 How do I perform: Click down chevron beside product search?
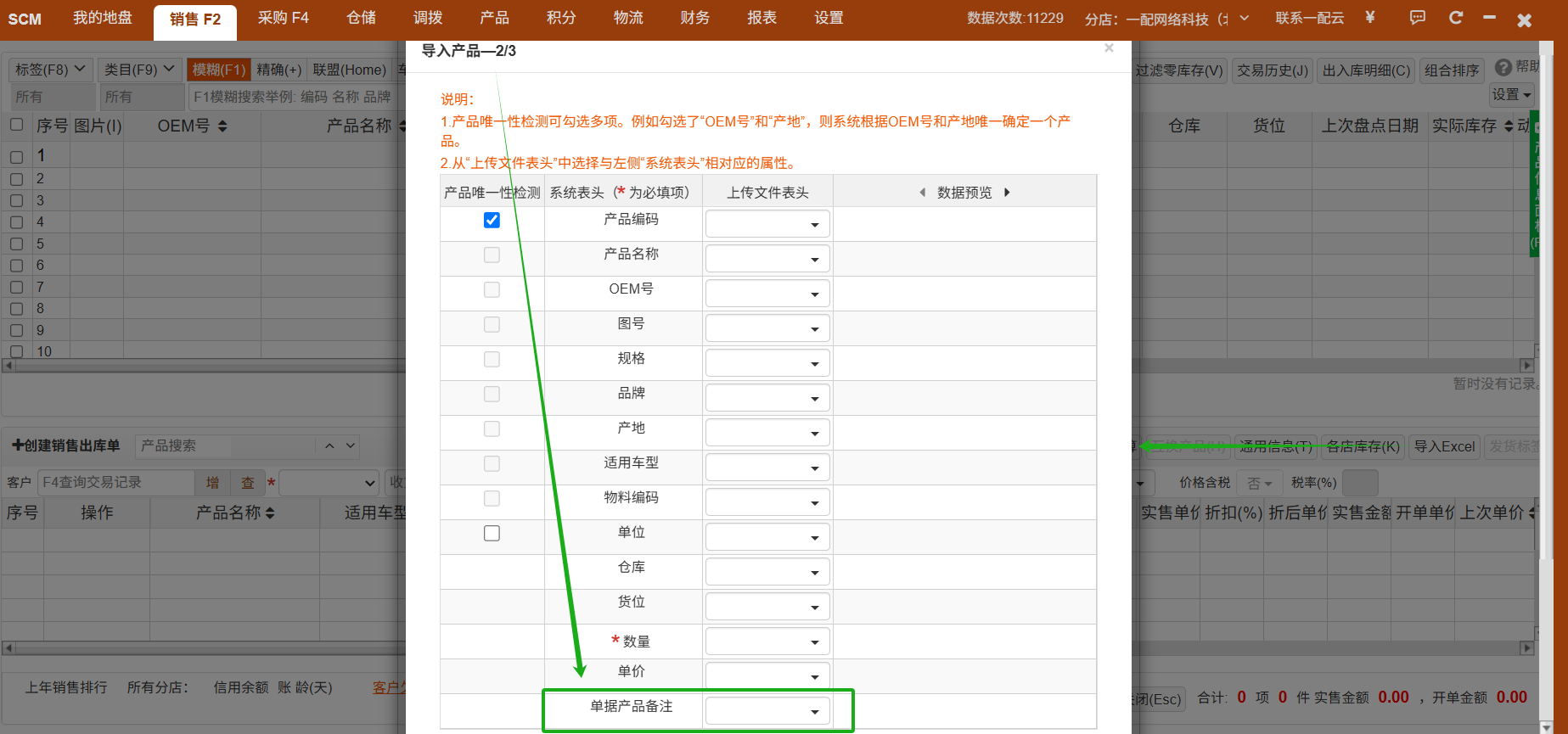point(351,445)
